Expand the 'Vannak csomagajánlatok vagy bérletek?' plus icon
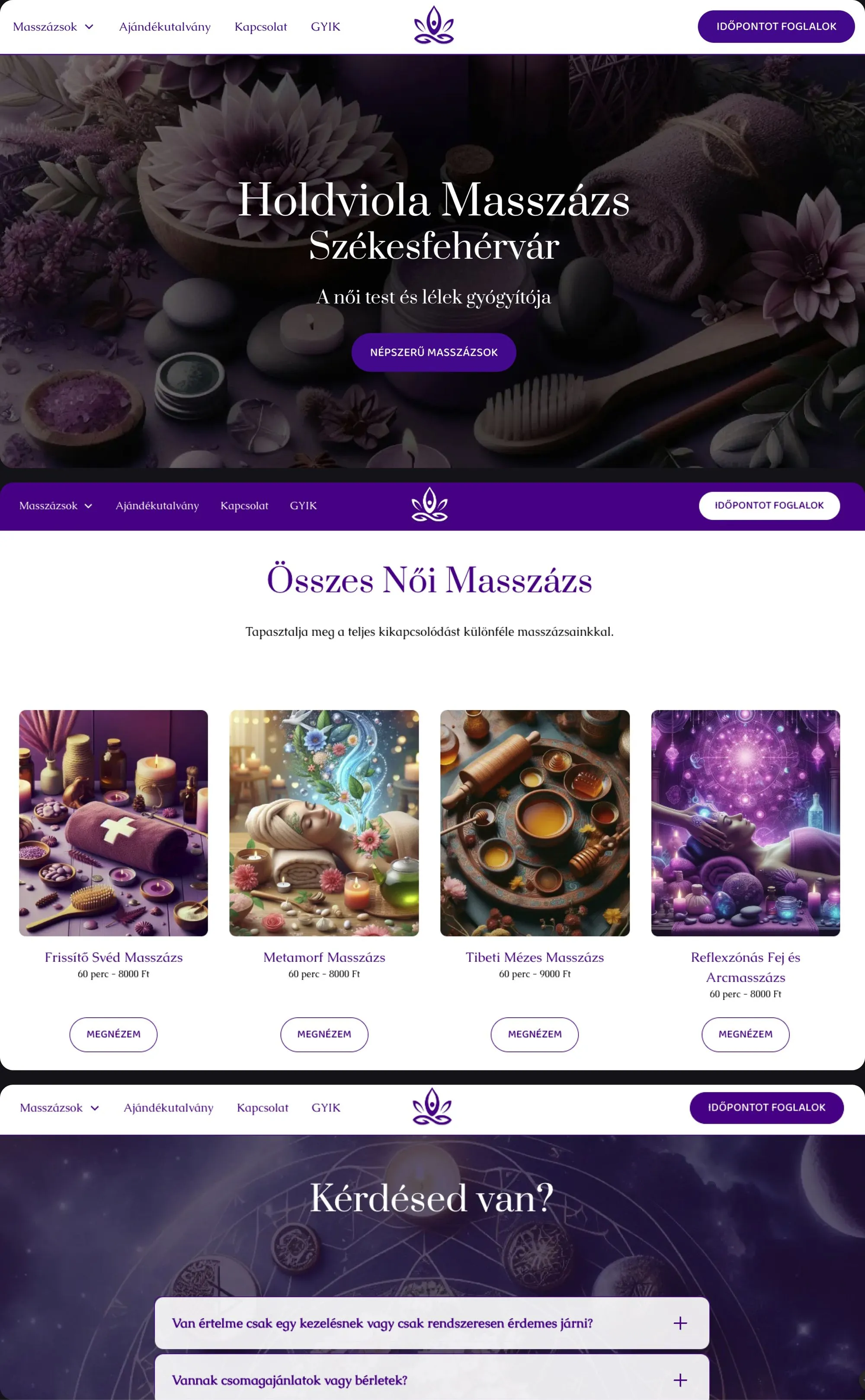The image size is (865, 1400). (x=679, y=1380)
